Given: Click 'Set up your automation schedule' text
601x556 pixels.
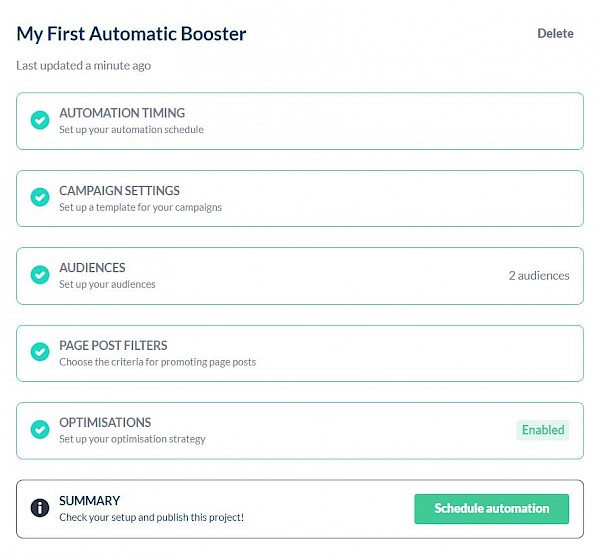Looking at the screenshot, I should click(x=131, y=130).
